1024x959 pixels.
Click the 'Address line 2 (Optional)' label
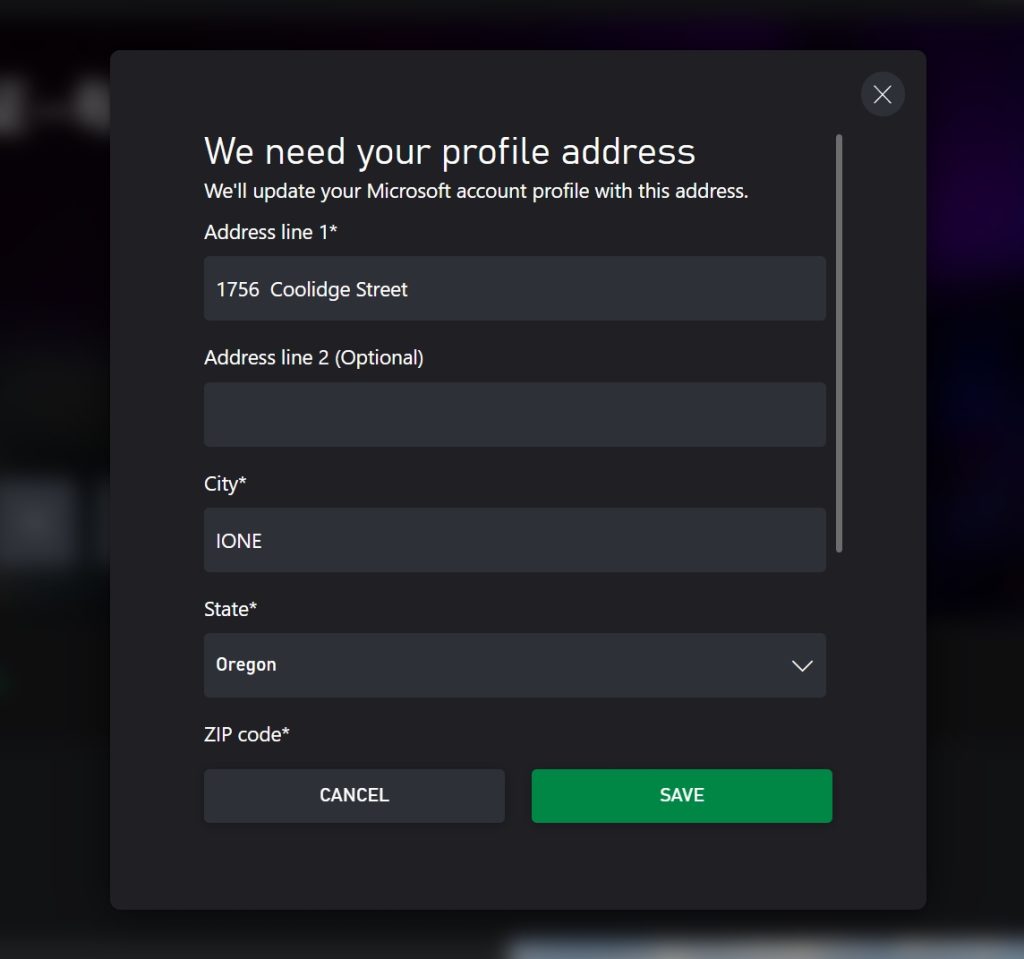click(x=313, y=358)
